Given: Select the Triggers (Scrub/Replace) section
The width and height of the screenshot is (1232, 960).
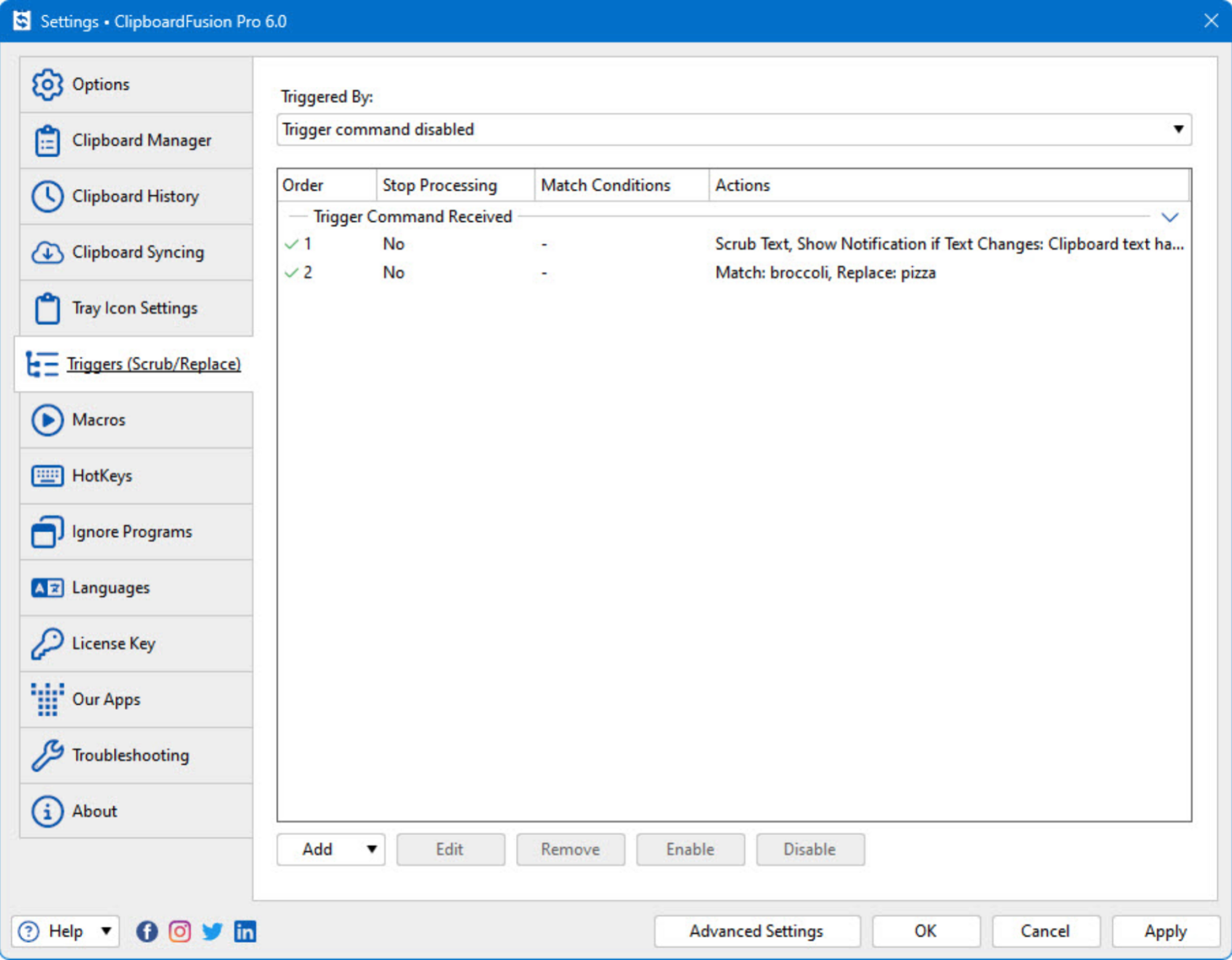Looking at the screenshot, I should (134, 364).
